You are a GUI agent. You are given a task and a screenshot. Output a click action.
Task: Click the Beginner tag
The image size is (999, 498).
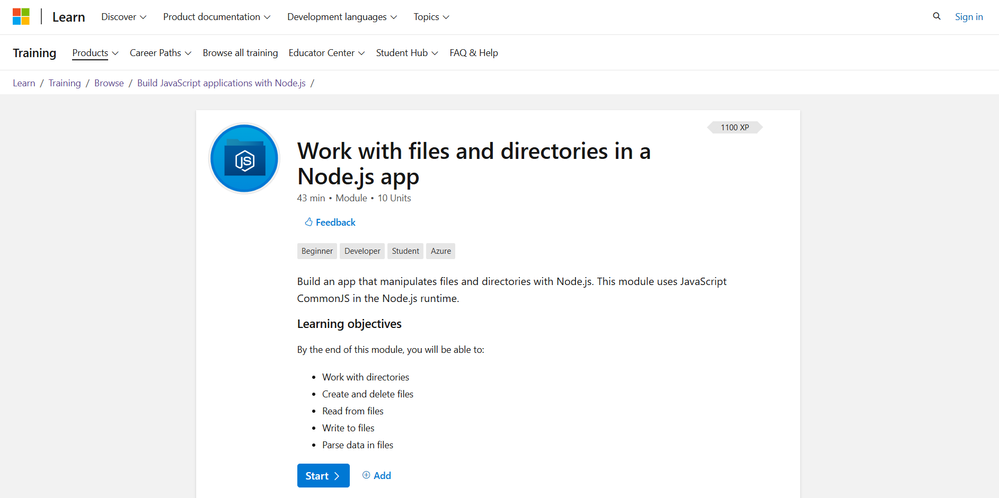317,251
